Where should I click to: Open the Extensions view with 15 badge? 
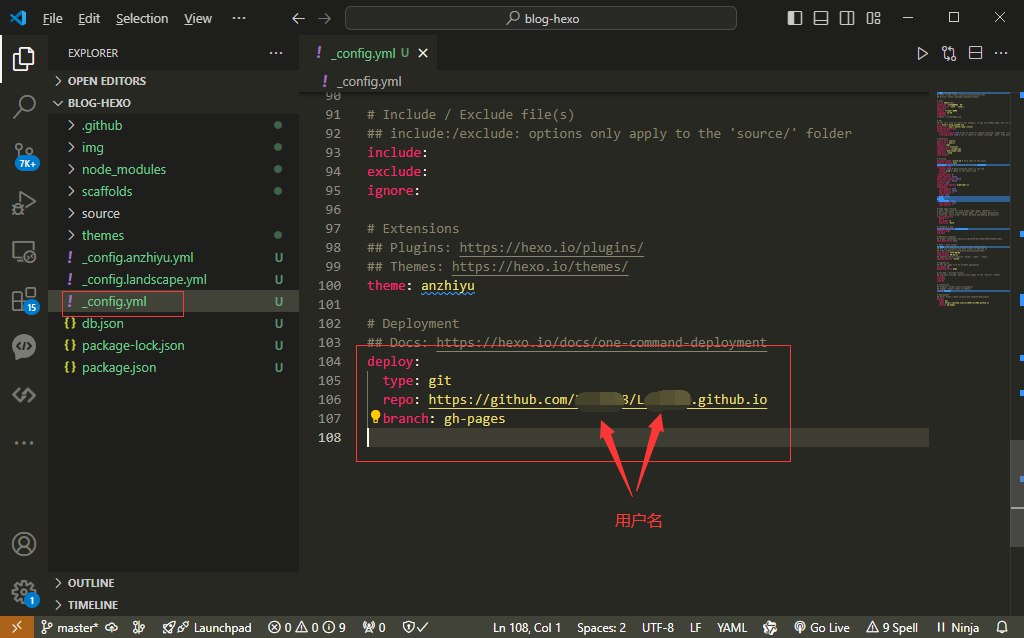pos(24,299)
